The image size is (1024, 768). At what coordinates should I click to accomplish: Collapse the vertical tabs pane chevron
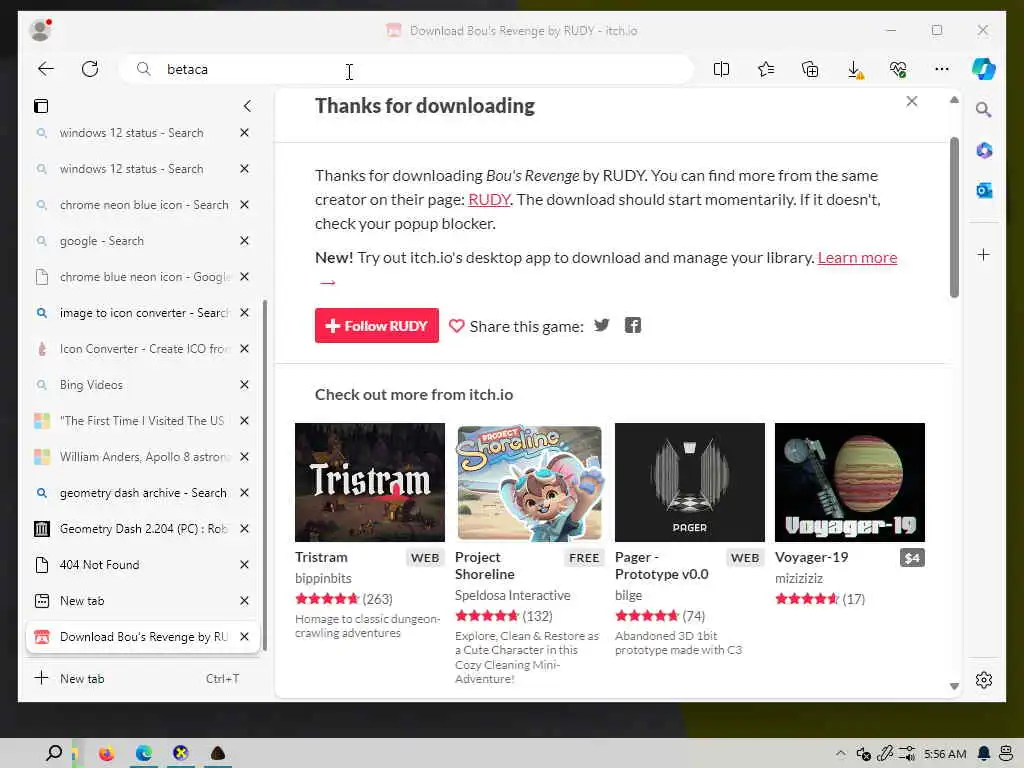(x=247, y=106)
